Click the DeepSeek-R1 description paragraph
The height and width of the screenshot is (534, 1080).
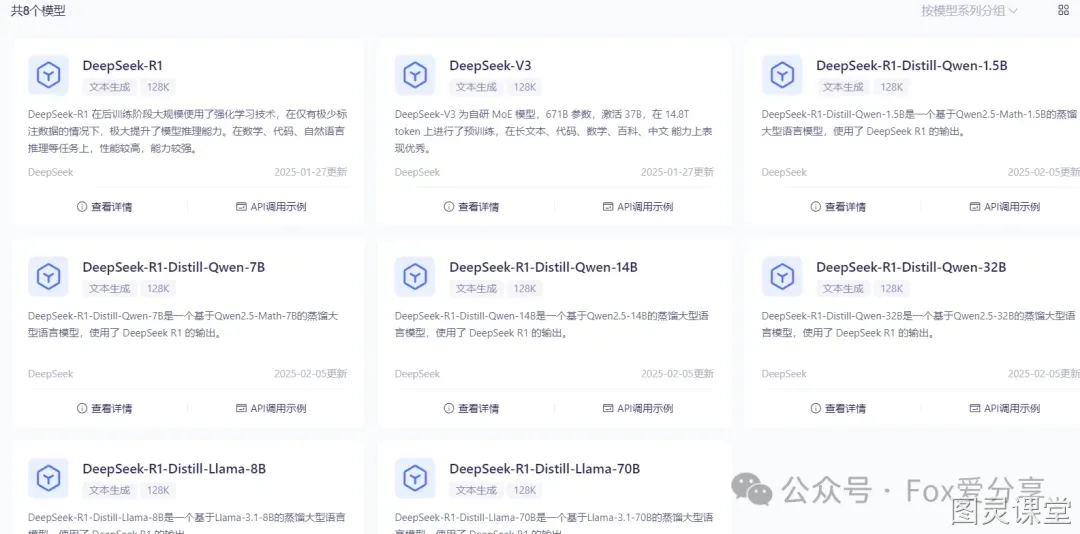[187, 131]
